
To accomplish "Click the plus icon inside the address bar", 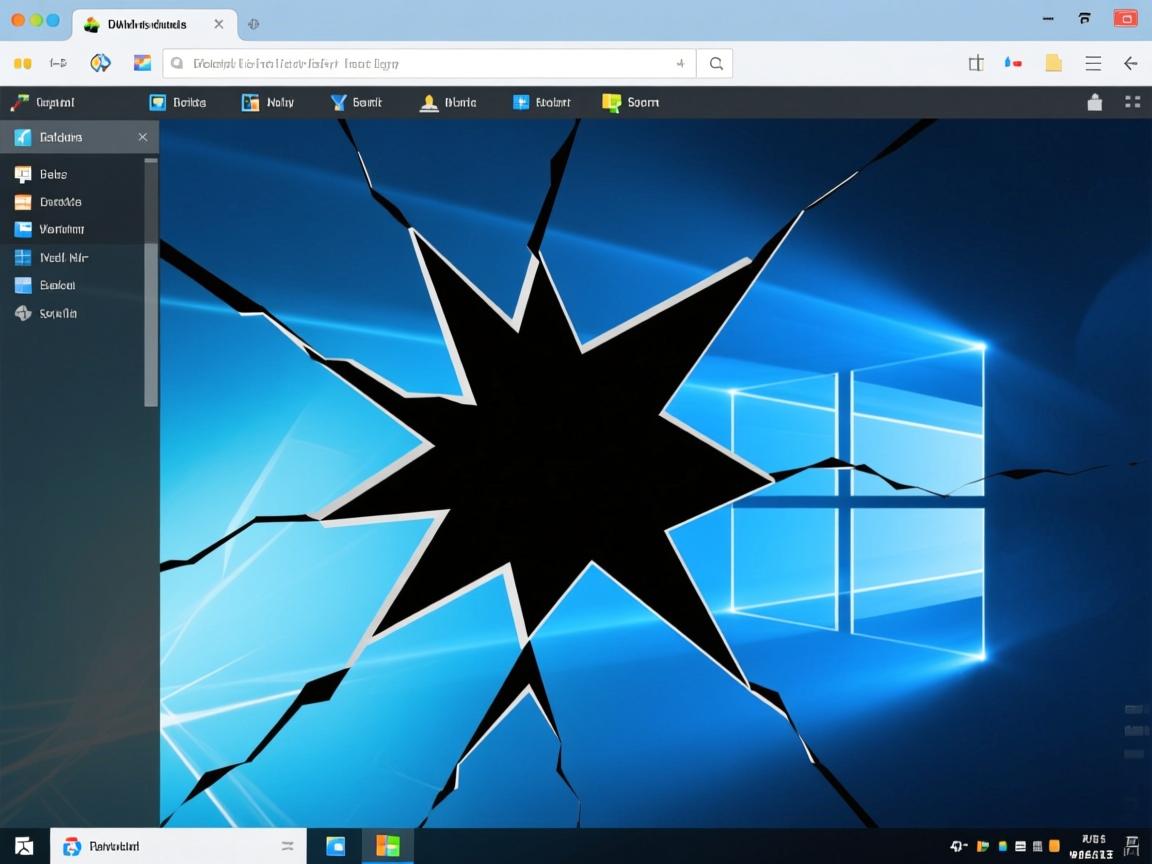I will (680, 63).
